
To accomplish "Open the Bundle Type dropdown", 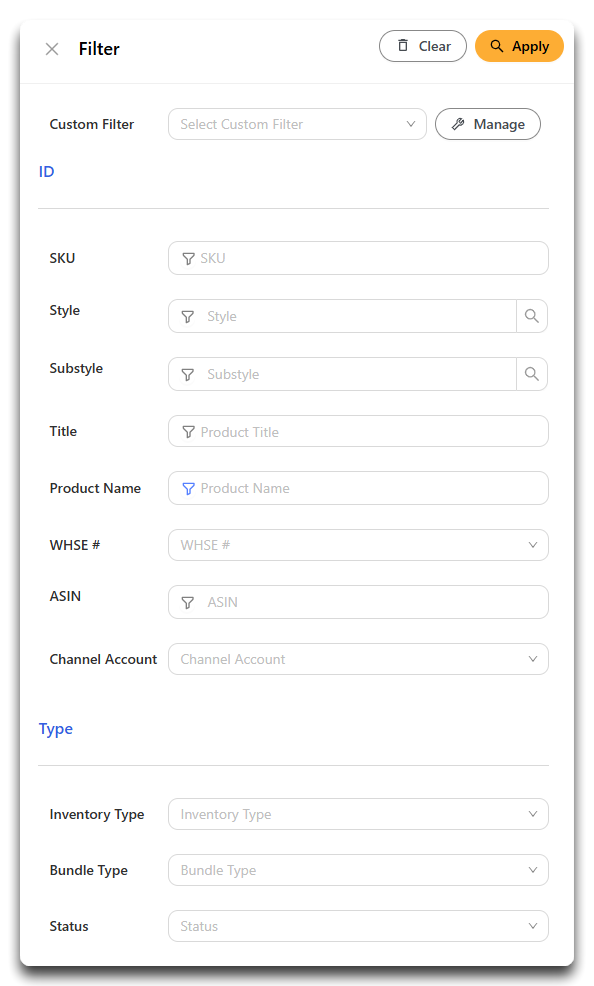I will coord(358,870).
